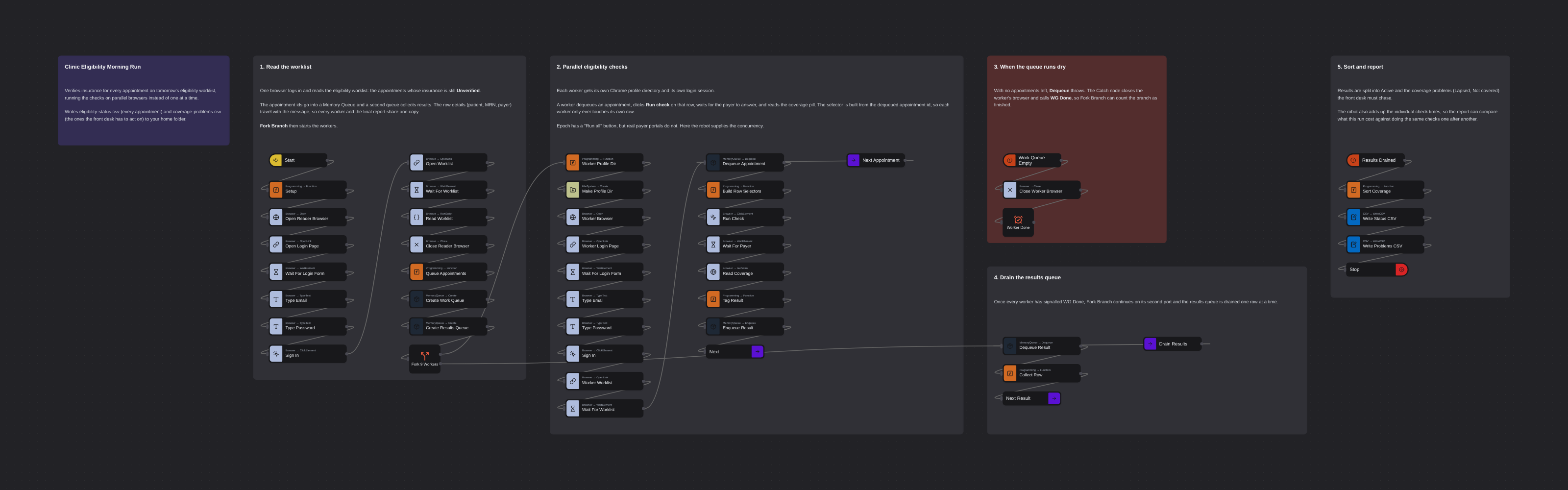Click the red Stop node icon
This screenshot has height=490, width=1568.
point(1401,269)
